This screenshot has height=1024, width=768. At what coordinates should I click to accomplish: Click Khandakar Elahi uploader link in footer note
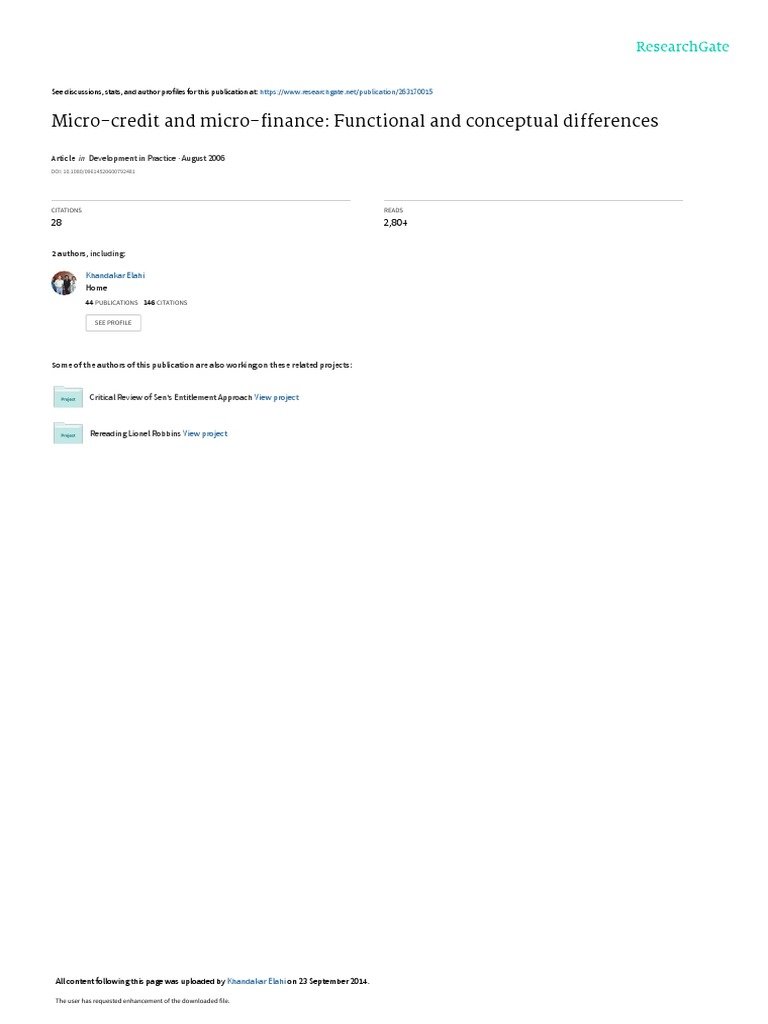pos(256,981)
